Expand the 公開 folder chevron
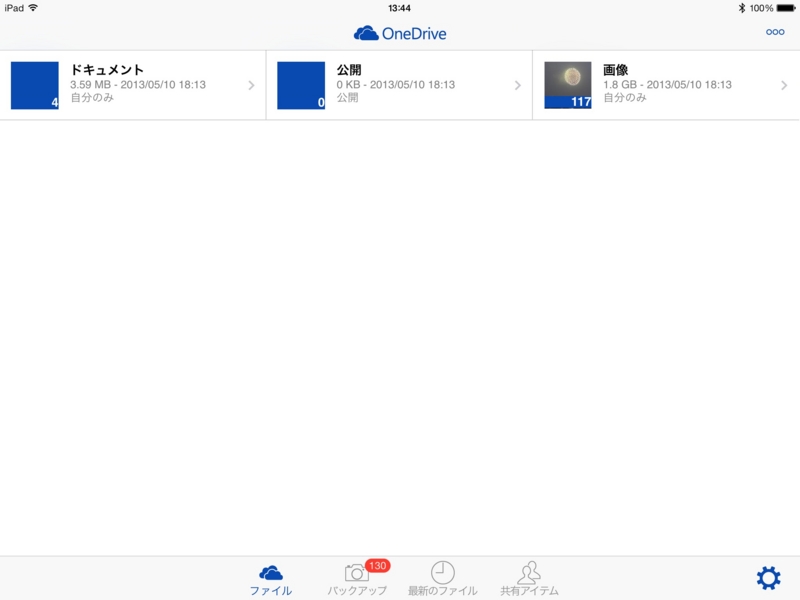The height and width of the screenshot is (600, 800). point(520,84)
